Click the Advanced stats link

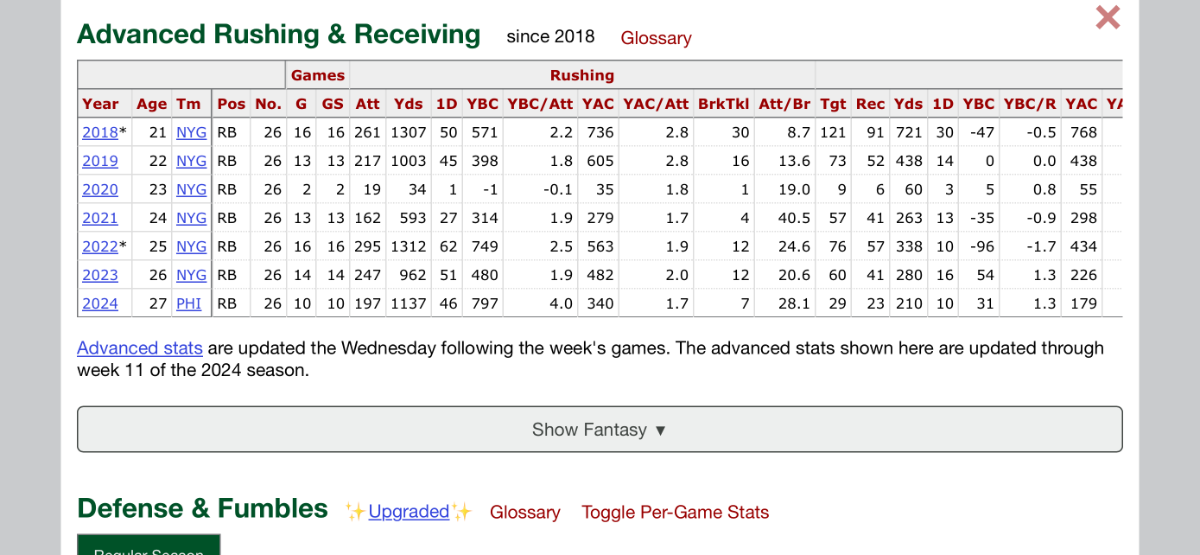coord(140,348)
